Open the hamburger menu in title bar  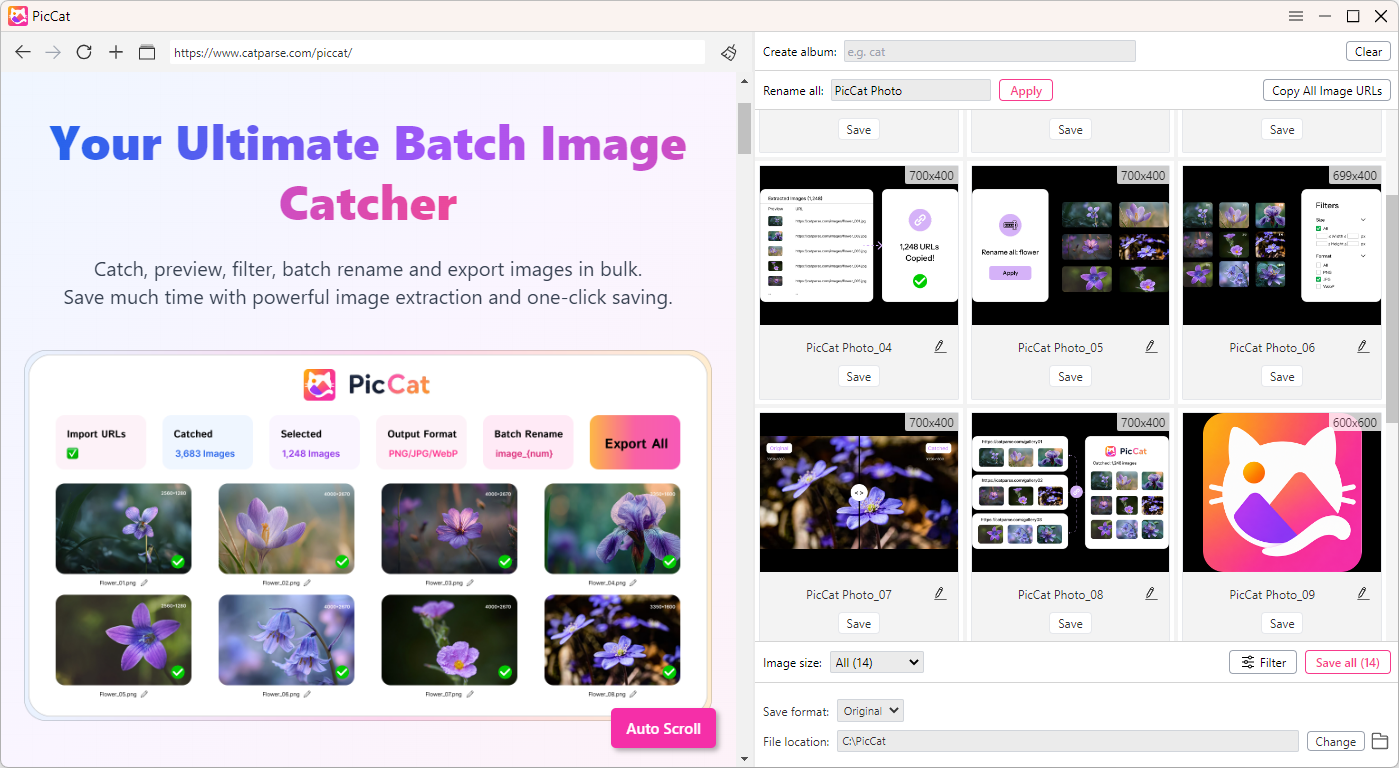click(1296, 16)
